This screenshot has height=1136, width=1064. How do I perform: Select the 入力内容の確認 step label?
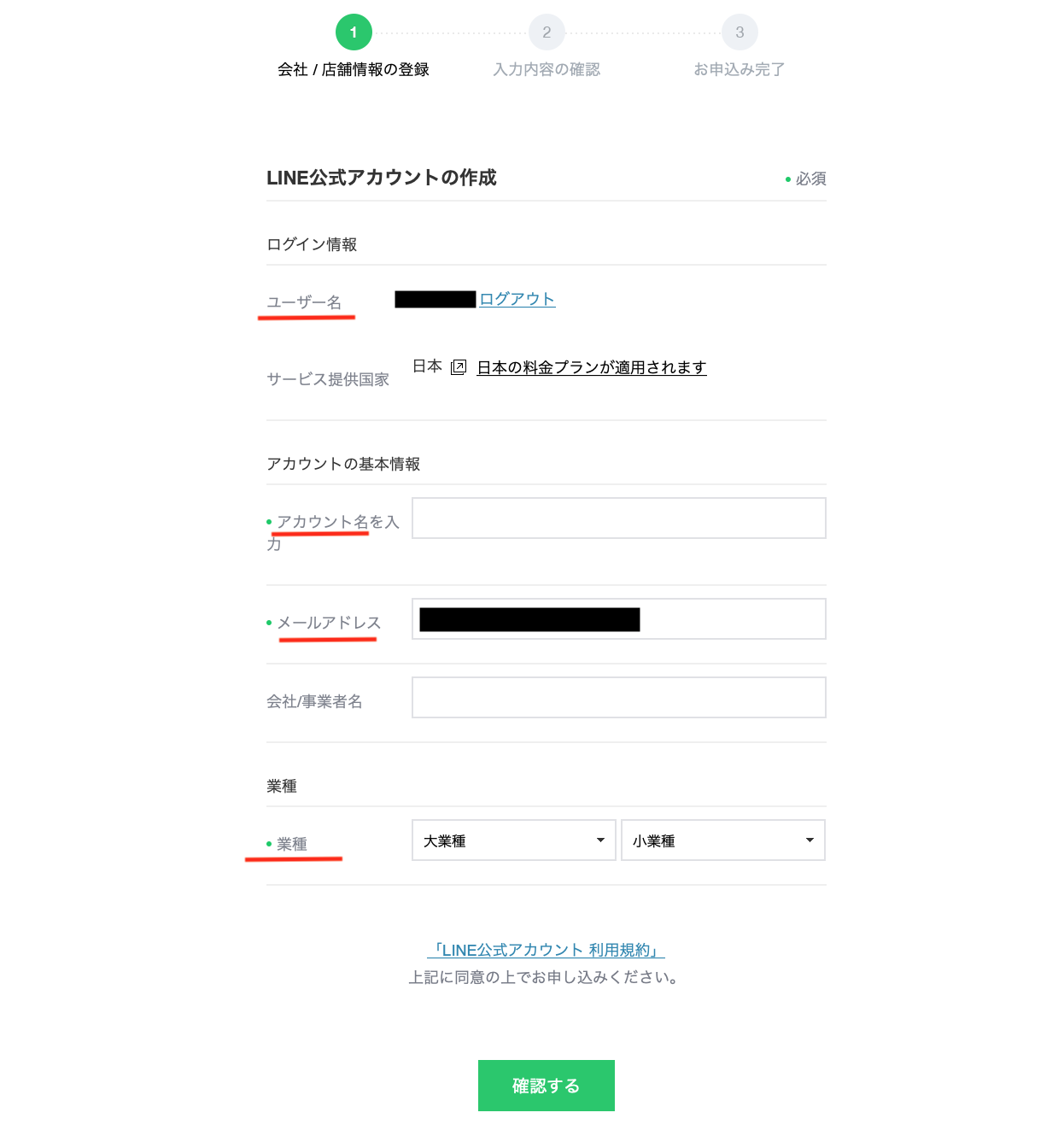point(547,70)
